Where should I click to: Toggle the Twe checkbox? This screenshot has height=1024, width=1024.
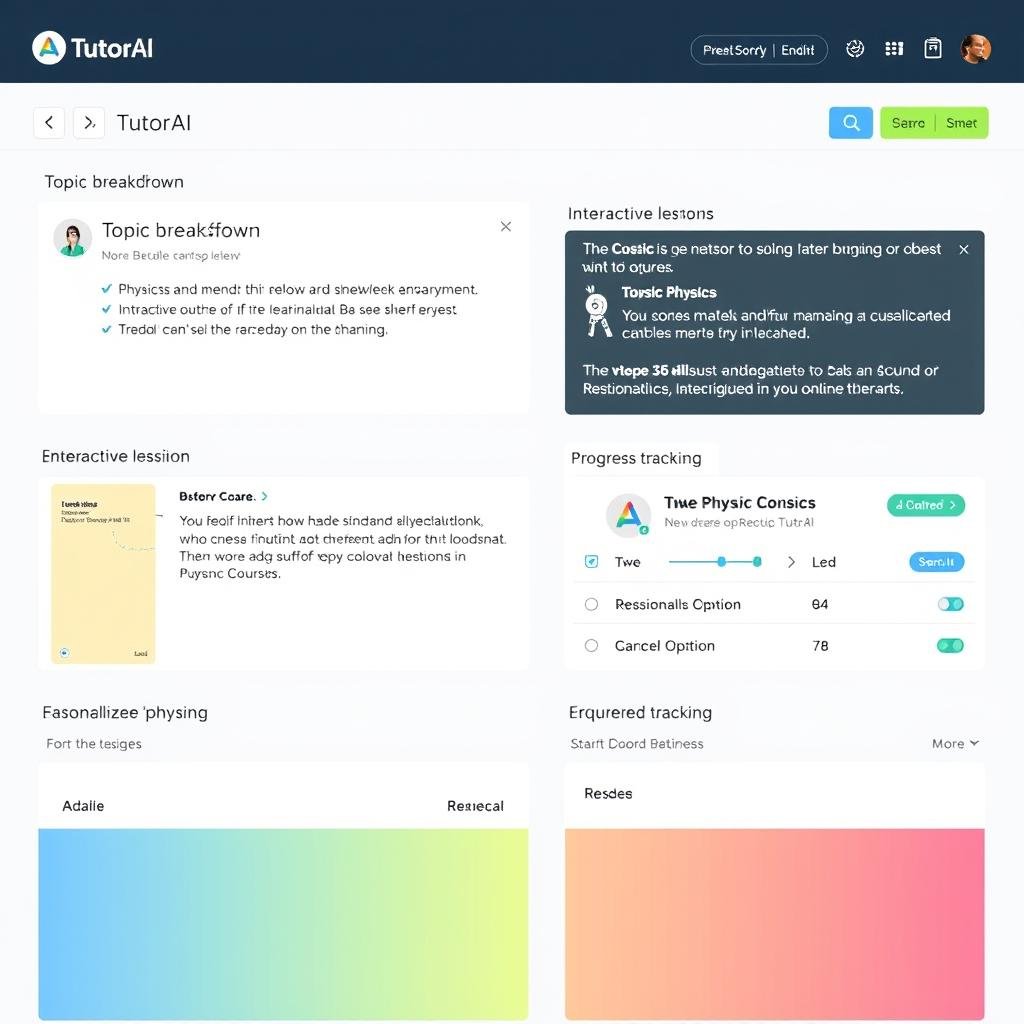[591, 562]
